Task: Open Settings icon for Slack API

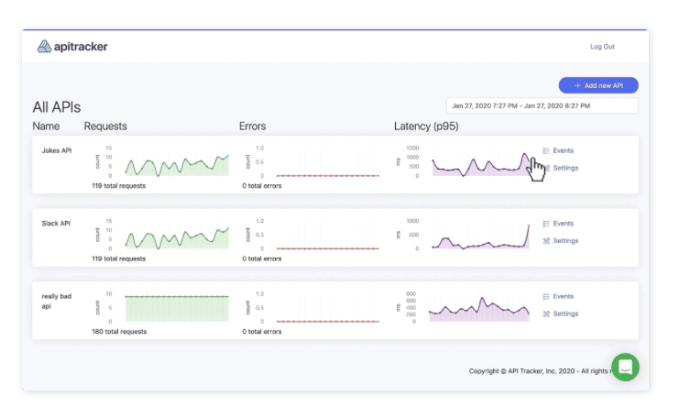Action: [547, 241]
